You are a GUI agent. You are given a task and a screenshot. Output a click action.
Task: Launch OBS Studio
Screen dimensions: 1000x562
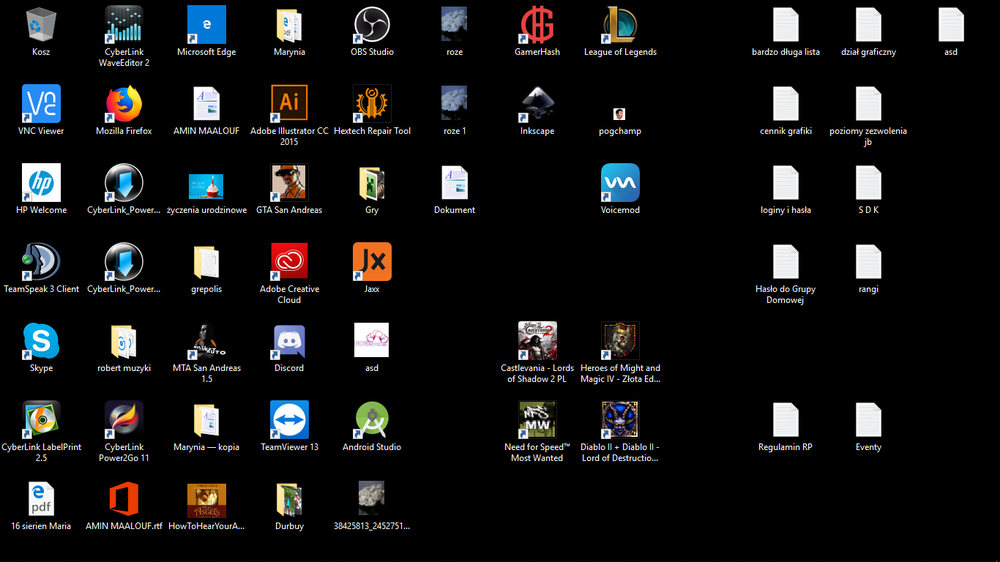[x=372, y=25]
